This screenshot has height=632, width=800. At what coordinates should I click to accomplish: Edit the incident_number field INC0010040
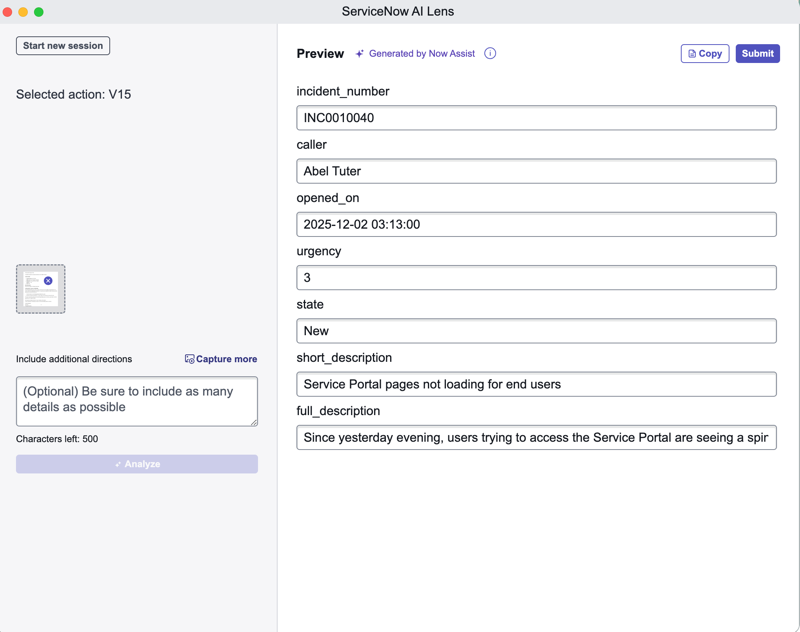point(536,118)
